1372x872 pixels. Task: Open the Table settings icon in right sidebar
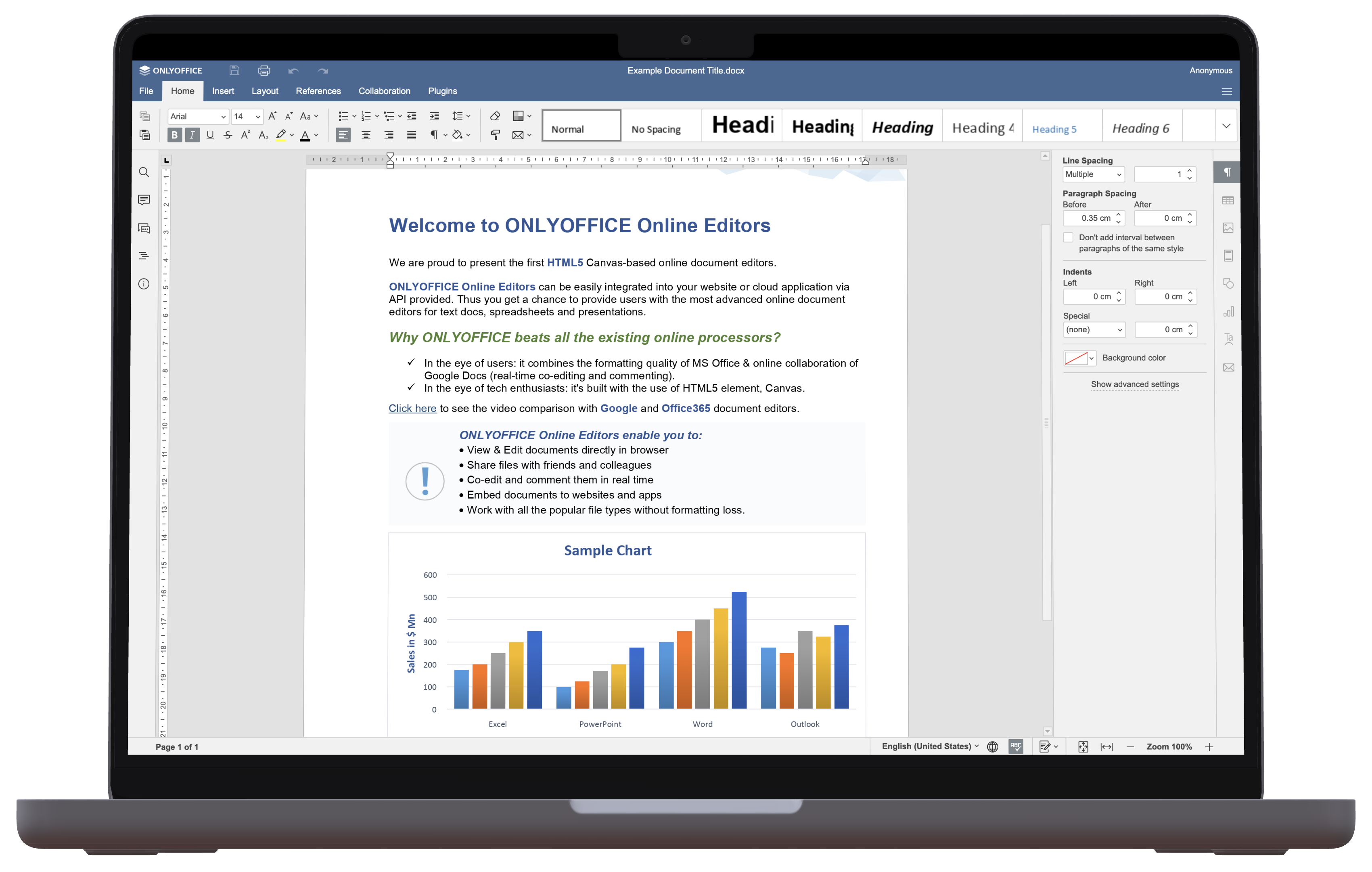coord(1228,200)
